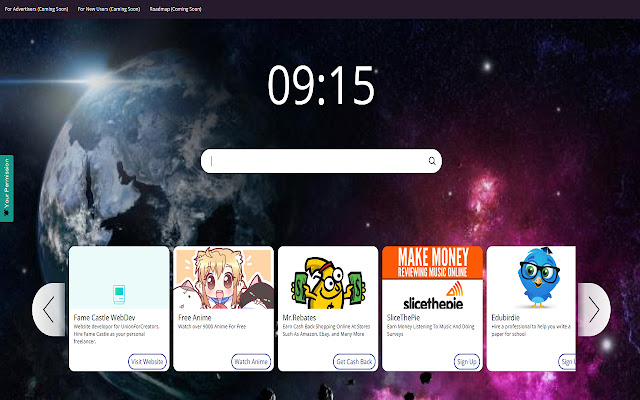This screenshot has width=640, height=400.
Task: Click the Fame Castle WebDev title
Action: 104,318
